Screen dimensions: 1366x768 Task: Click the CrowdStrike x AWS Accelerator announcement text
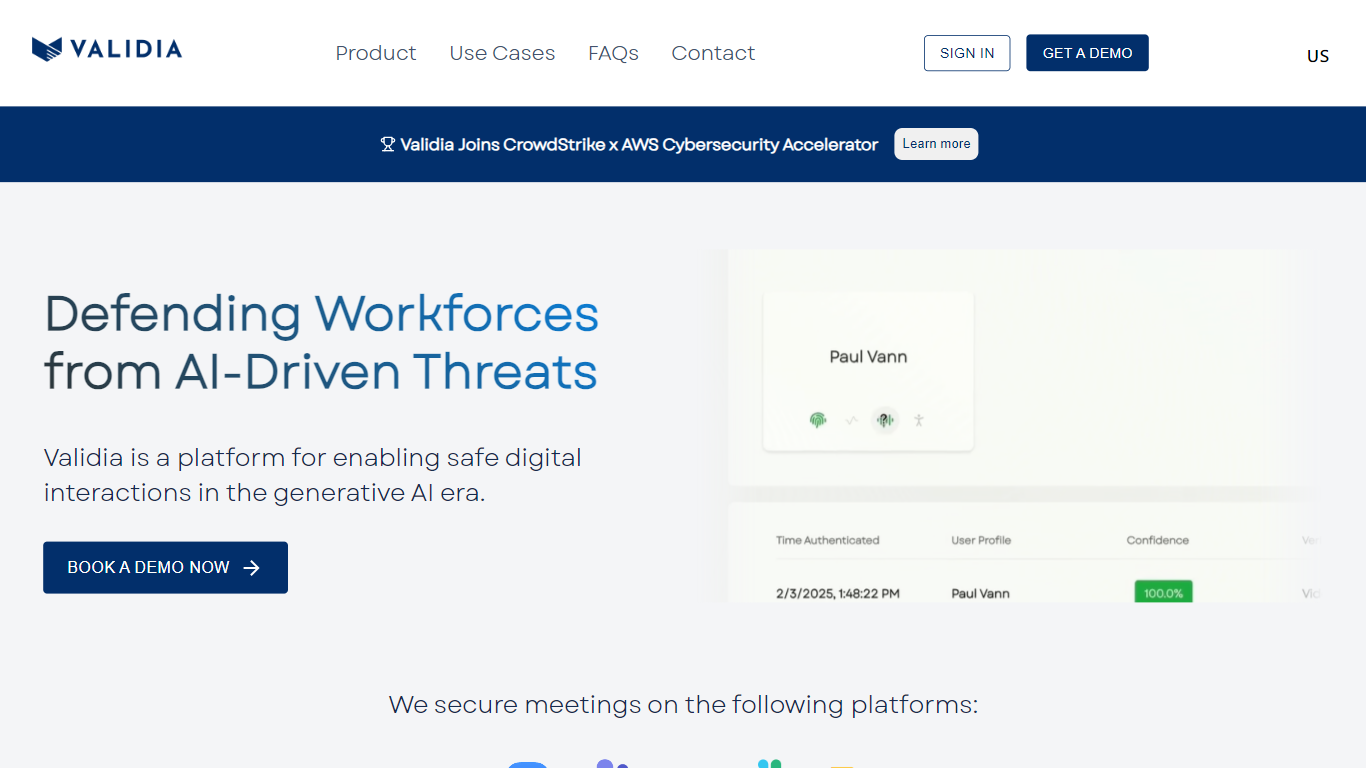(639, 144)
